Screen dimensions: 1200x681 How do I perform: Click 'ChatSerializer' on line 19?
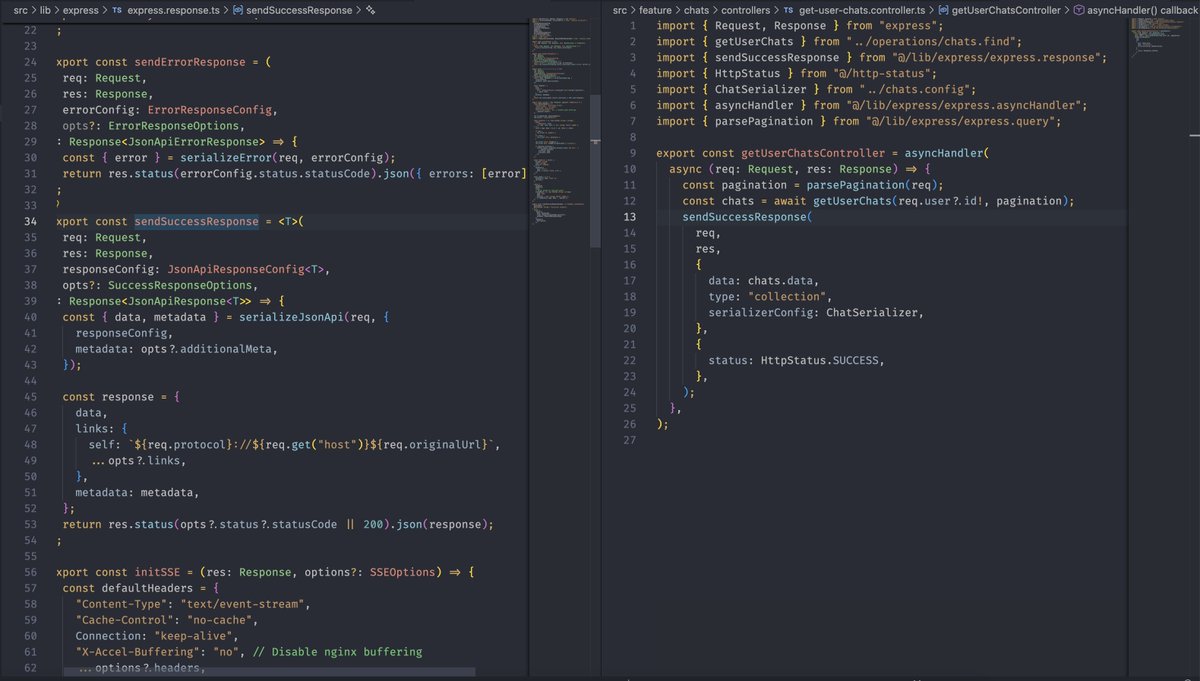pos(873,313)
